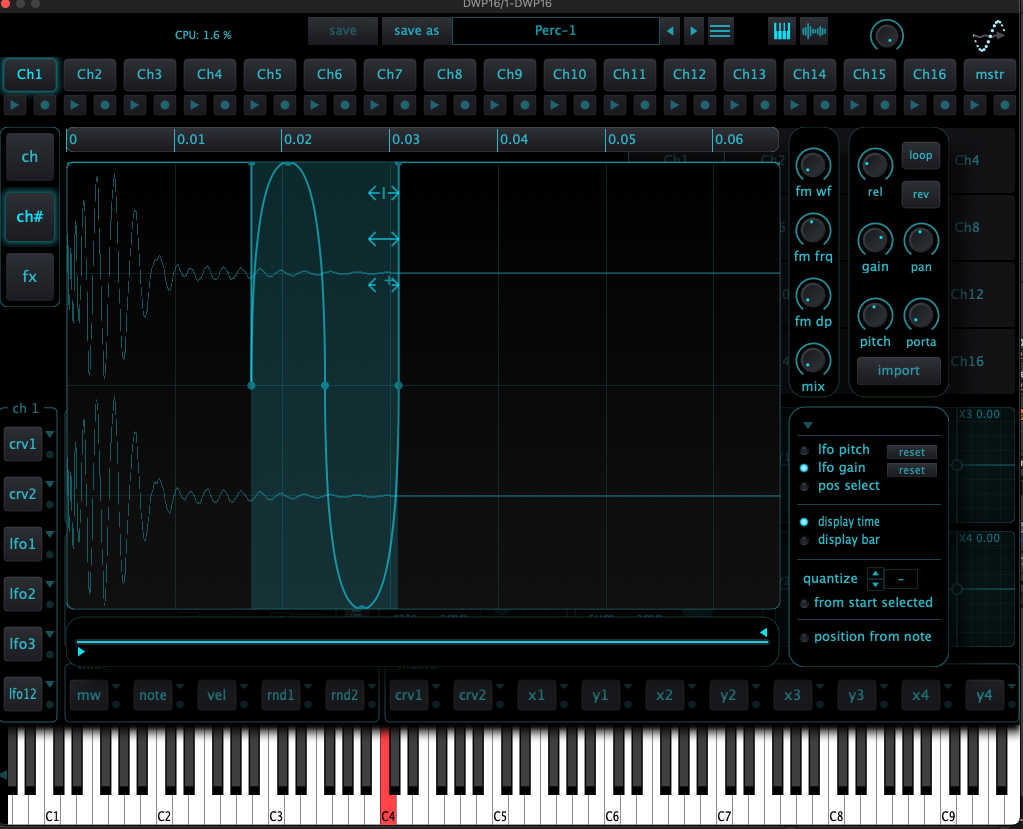Image resolution: width=1023 pixels, height=829 pixels.
Task: Collapse the options panel triangle above lfo pitch
Action: [808, 425]
